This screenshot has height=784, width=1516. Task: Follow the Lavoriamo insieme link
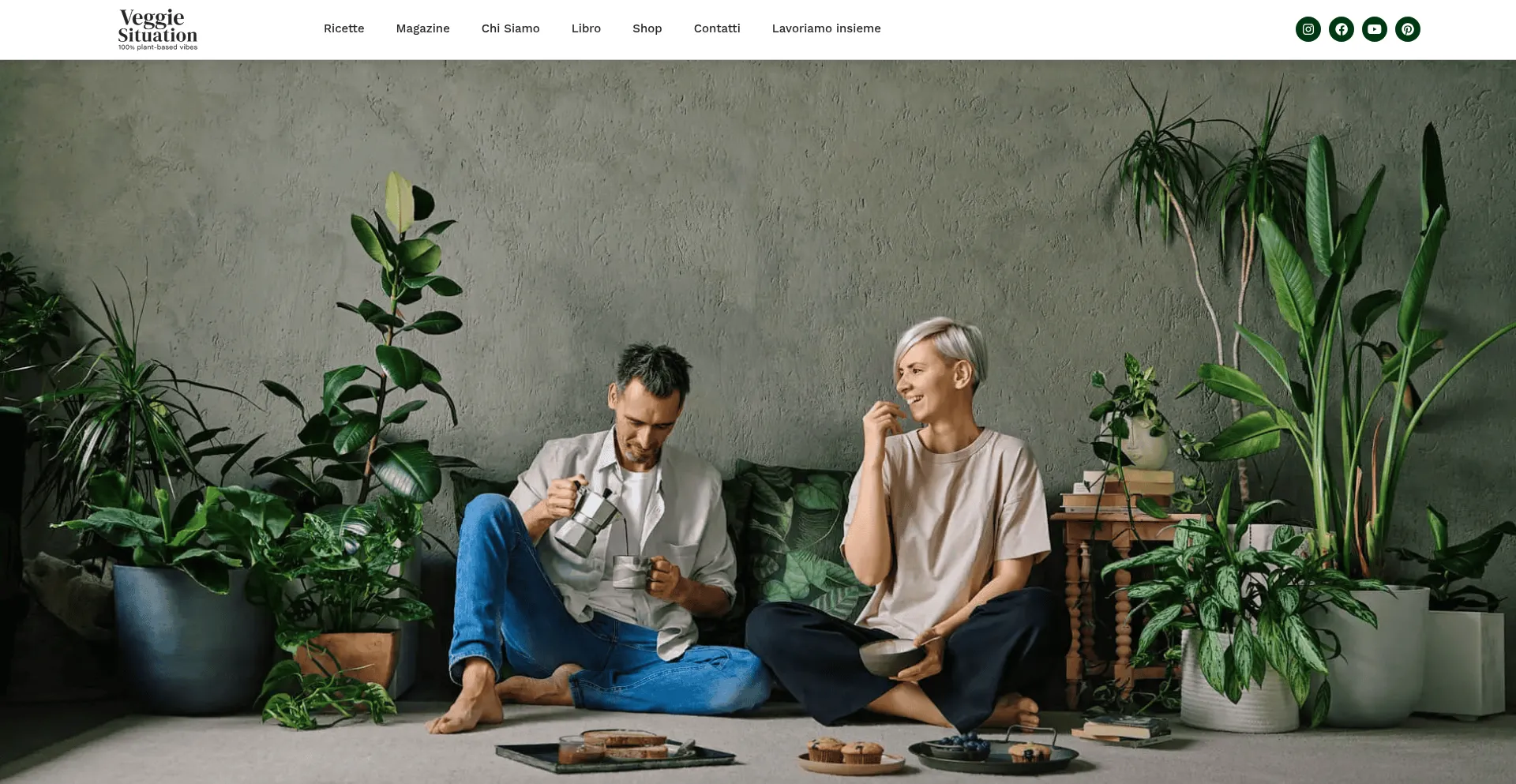click(x=827, y=28)
